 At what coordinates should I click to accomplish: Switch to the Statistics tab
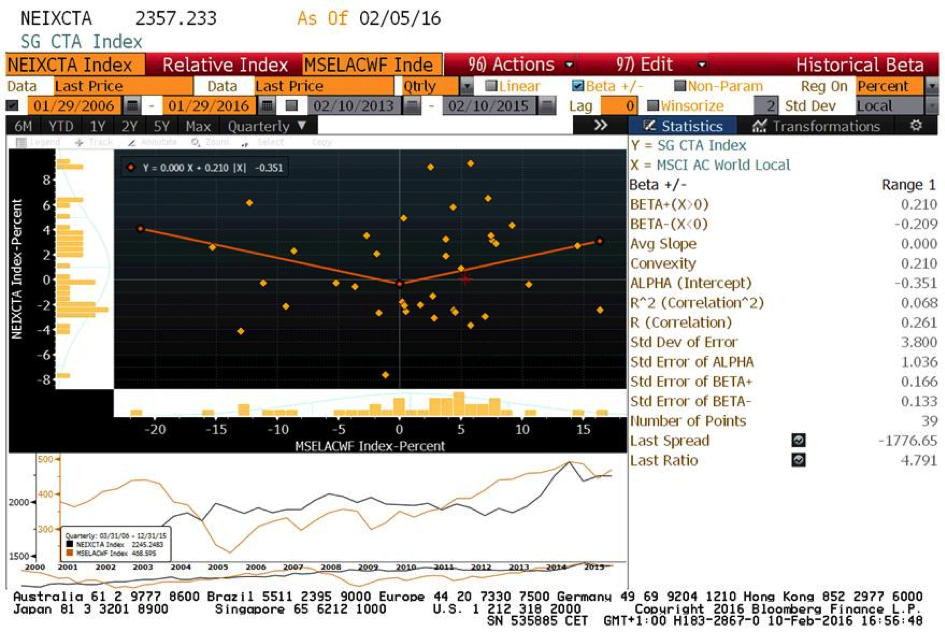click(x=683, y=126)
